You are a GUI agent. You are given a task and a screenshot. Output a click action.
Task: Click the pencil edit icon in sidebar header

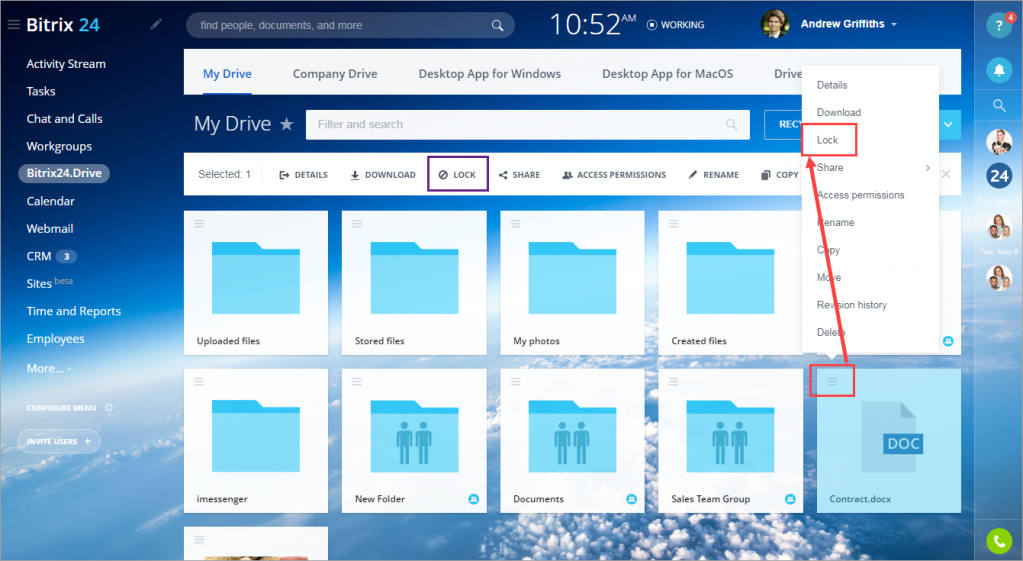(156, 24)
